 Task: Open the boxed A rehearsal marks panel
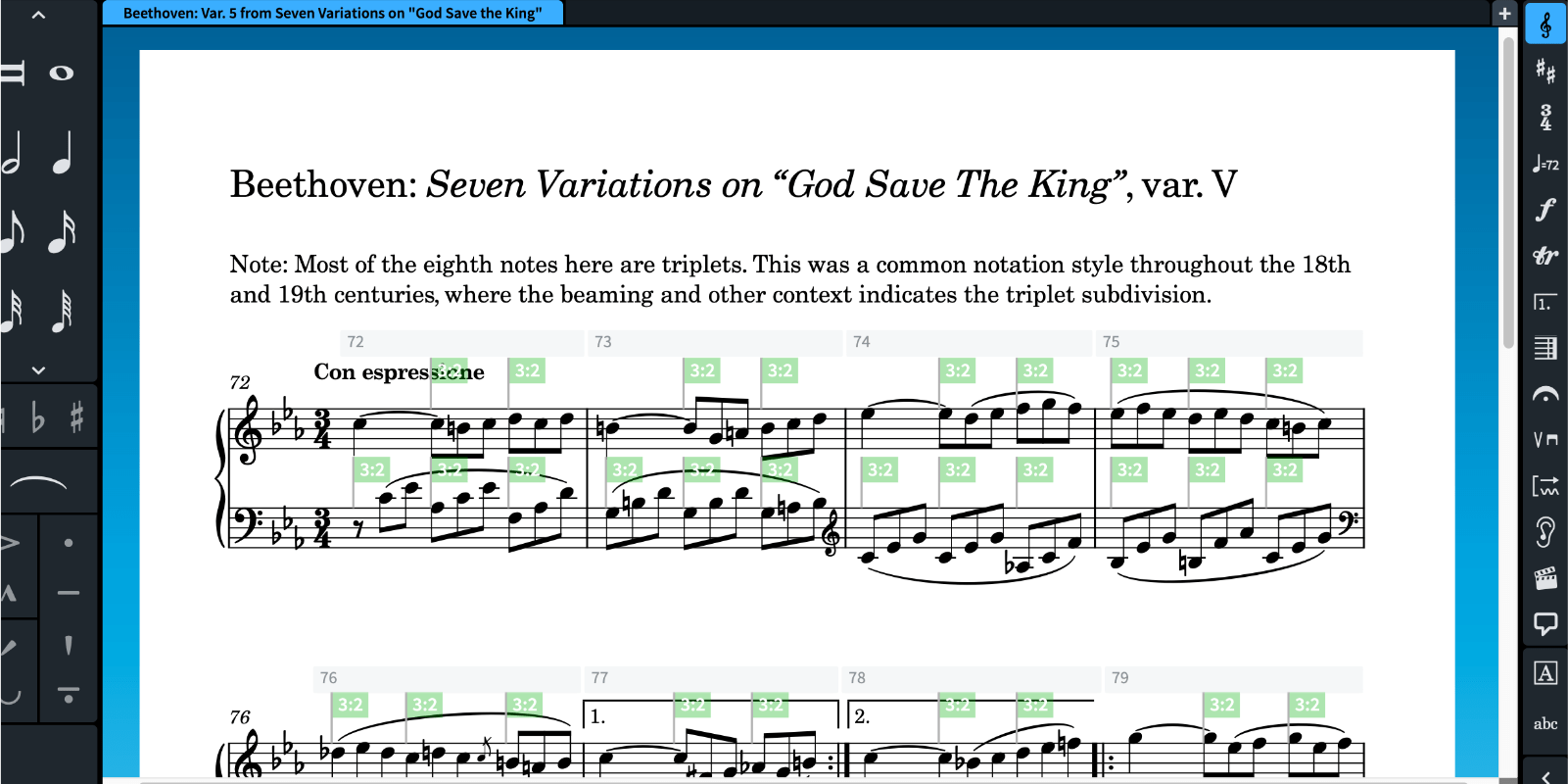(1545, 673)
